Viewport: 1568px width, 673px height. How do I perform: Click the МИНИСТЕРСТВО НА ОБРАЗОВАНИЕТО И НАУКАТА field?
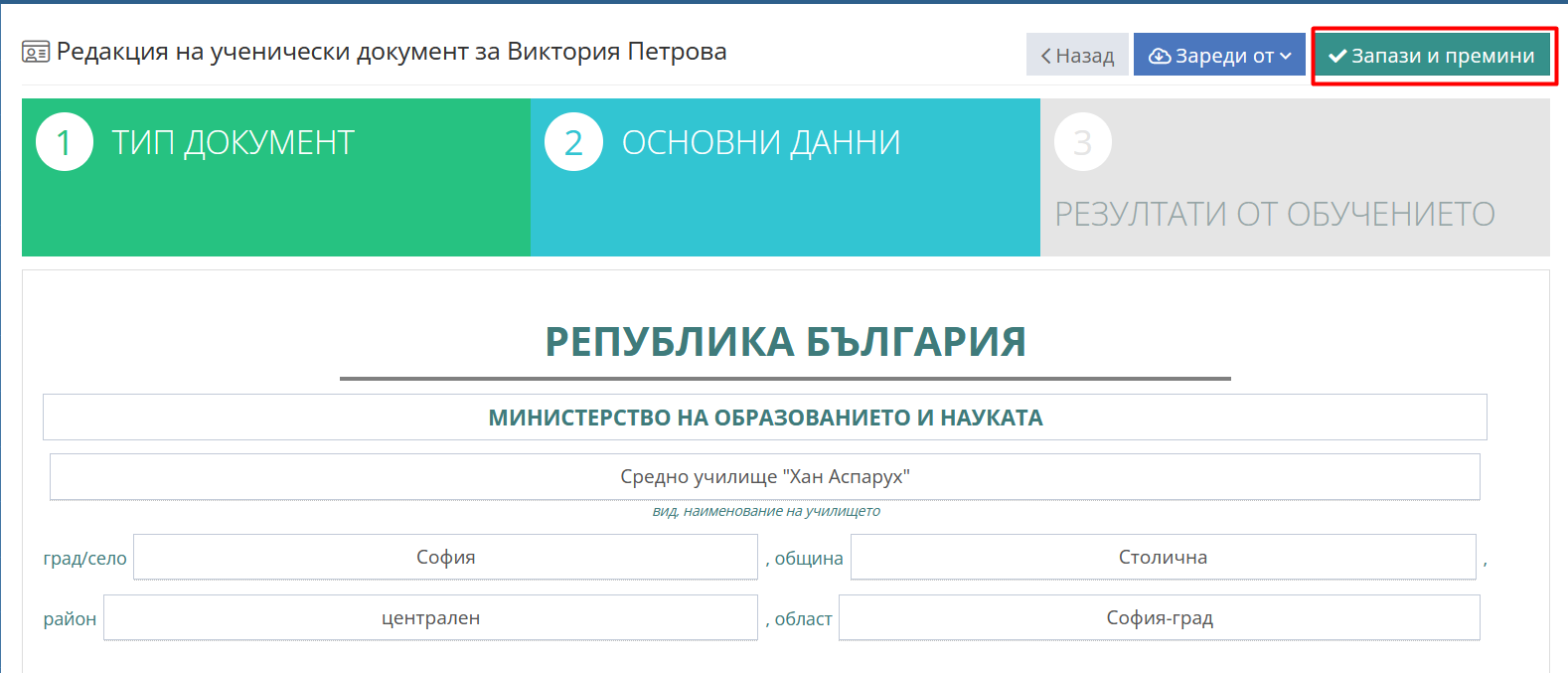765,418
